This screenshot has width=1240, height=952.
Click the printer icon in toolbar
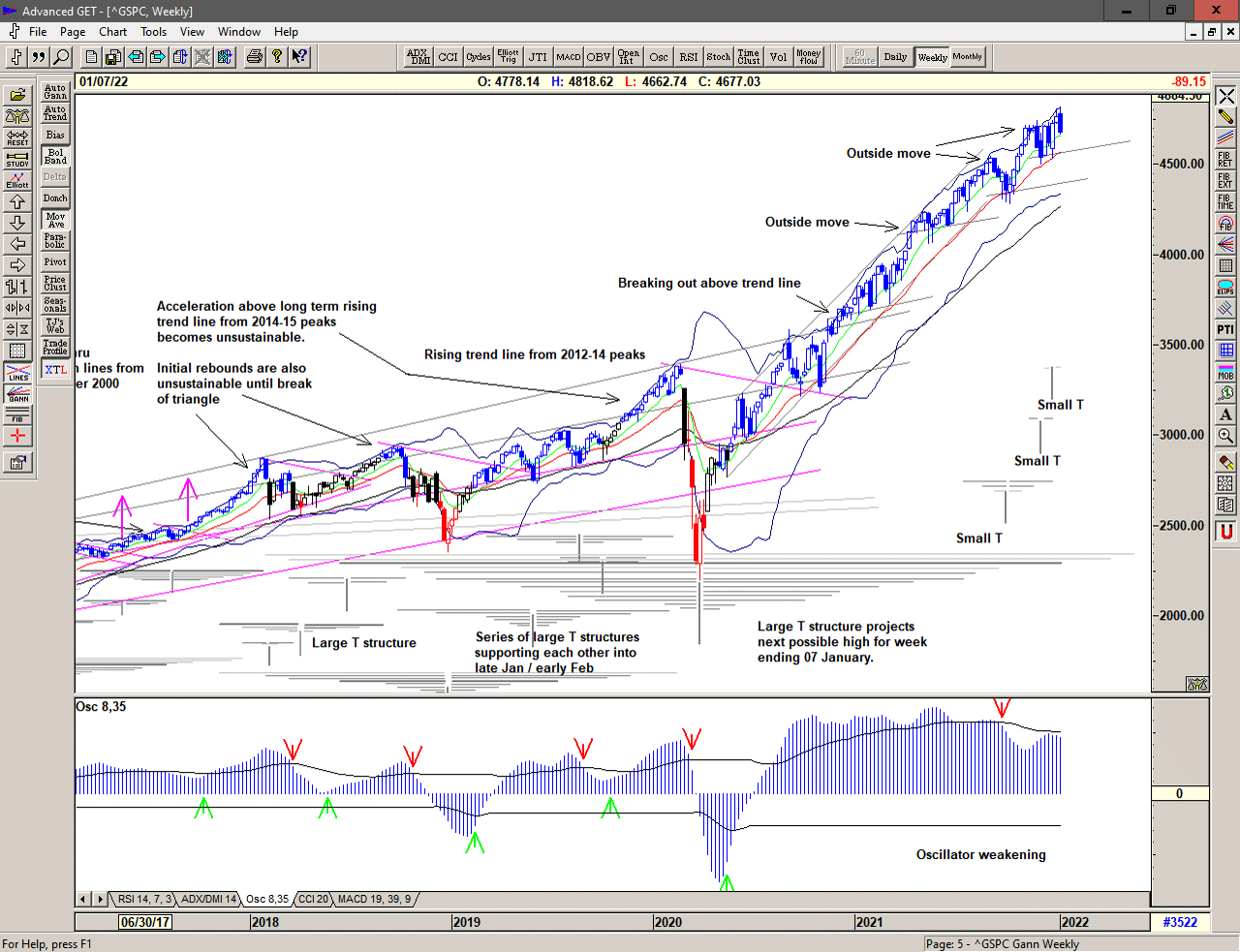point(254,57)
